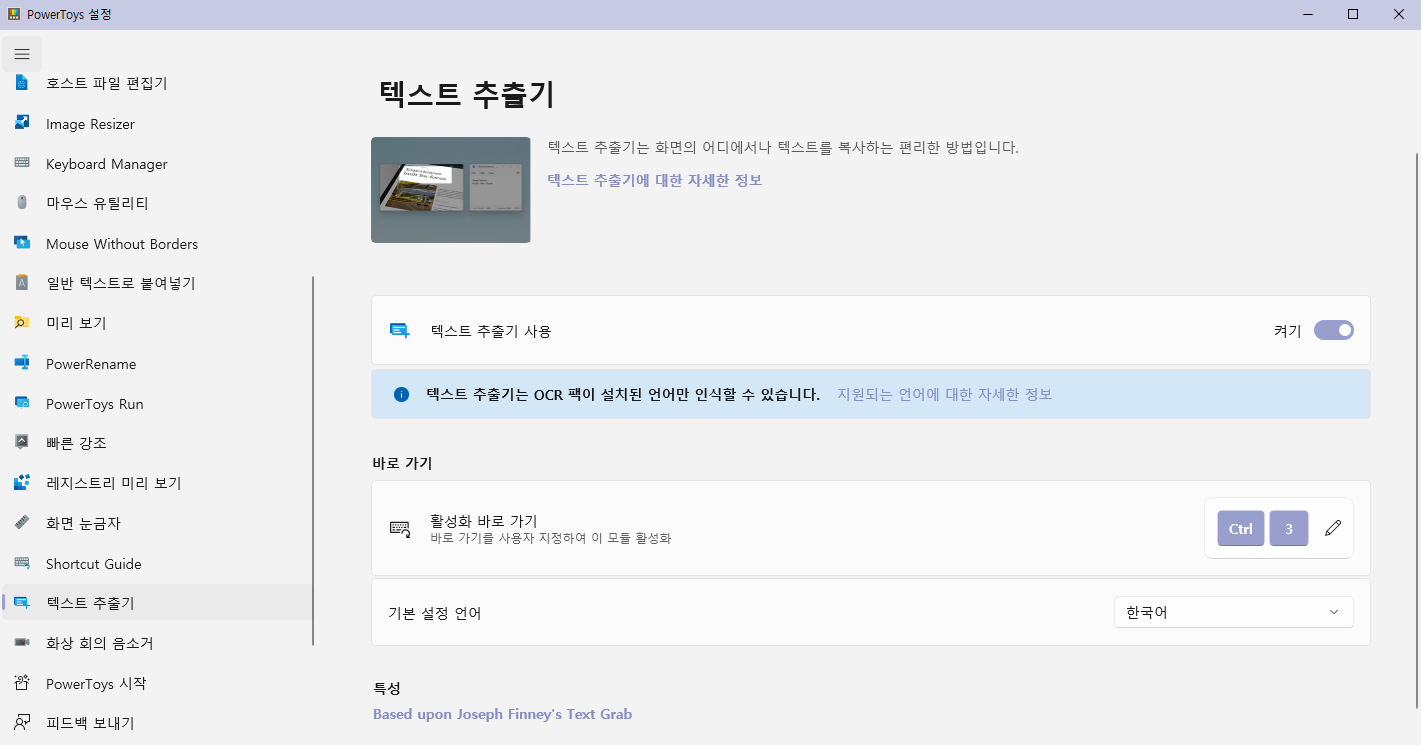Screen dimensions: 1421x745
Task: Click the info icon in OCR notice
Action: click(x=402, y=394)
